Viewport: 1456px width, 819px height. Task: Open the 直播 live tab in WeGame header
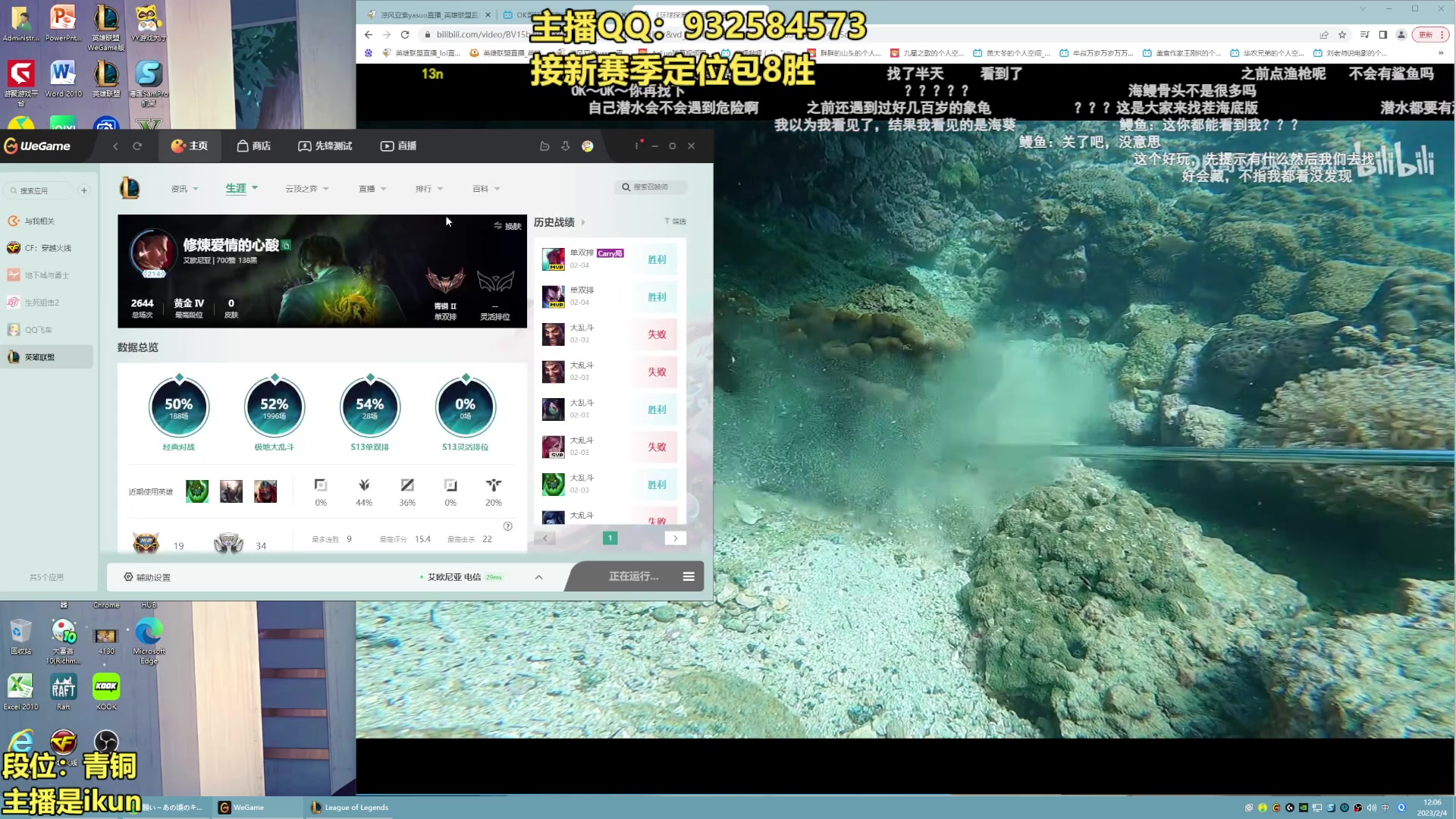pos(398,146)
